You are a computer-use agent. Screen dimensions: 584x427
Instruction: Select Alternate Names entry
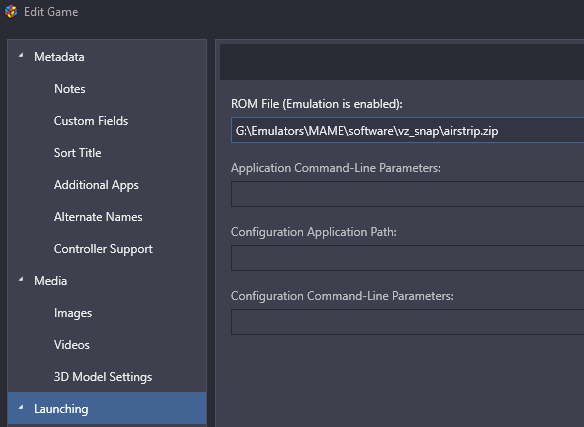(x=98, y=217)
